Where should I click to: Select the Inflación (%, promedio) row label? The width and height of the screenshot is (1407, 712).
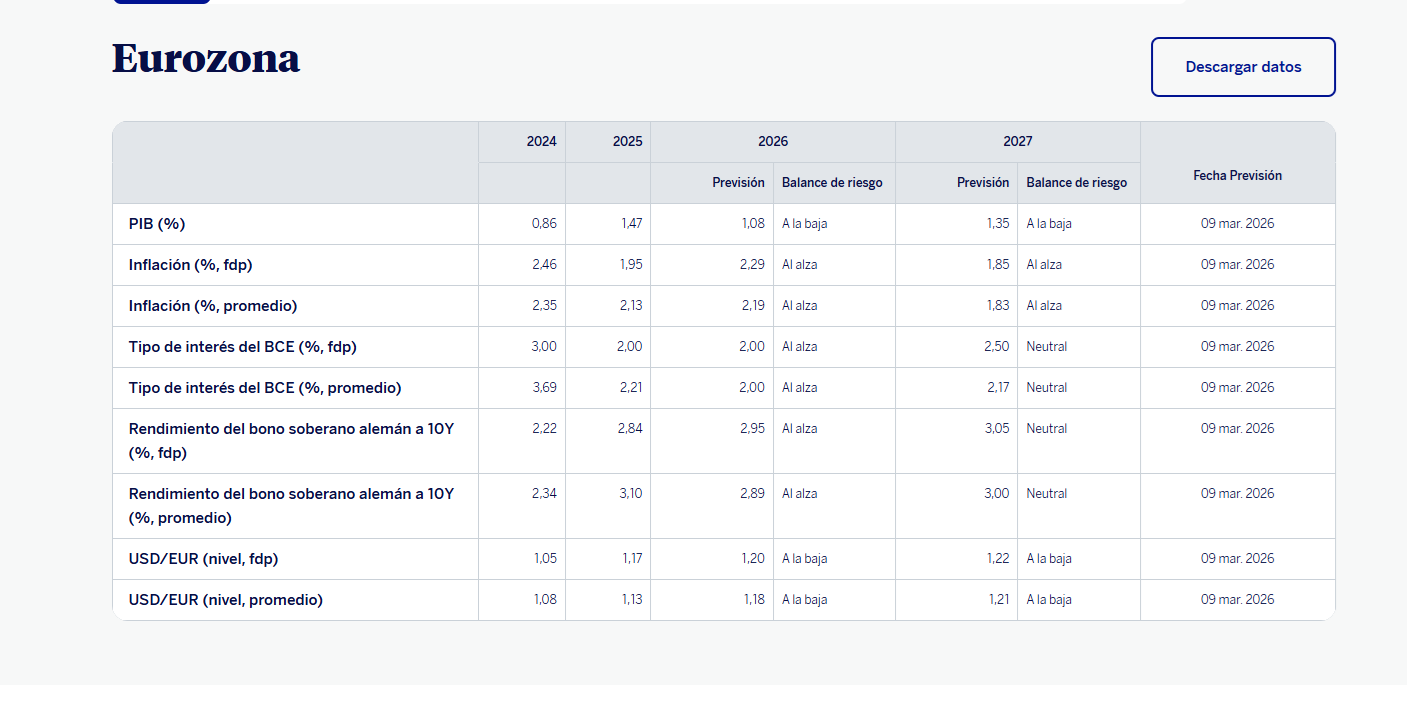coord(213,306)
